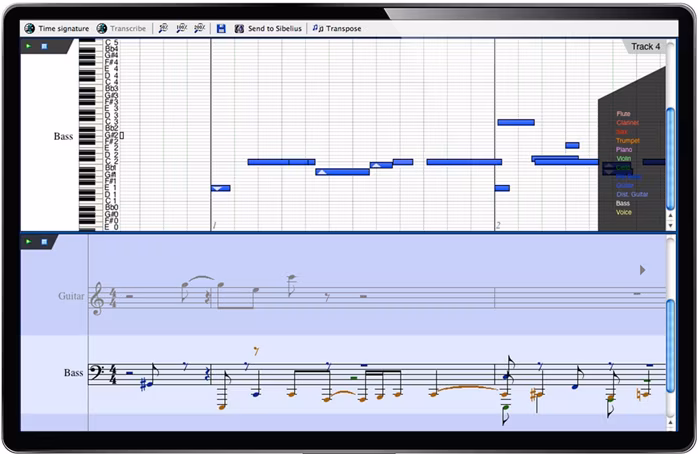Click the piano roll vertical scrollbar thumb

(x=670, y=158)
